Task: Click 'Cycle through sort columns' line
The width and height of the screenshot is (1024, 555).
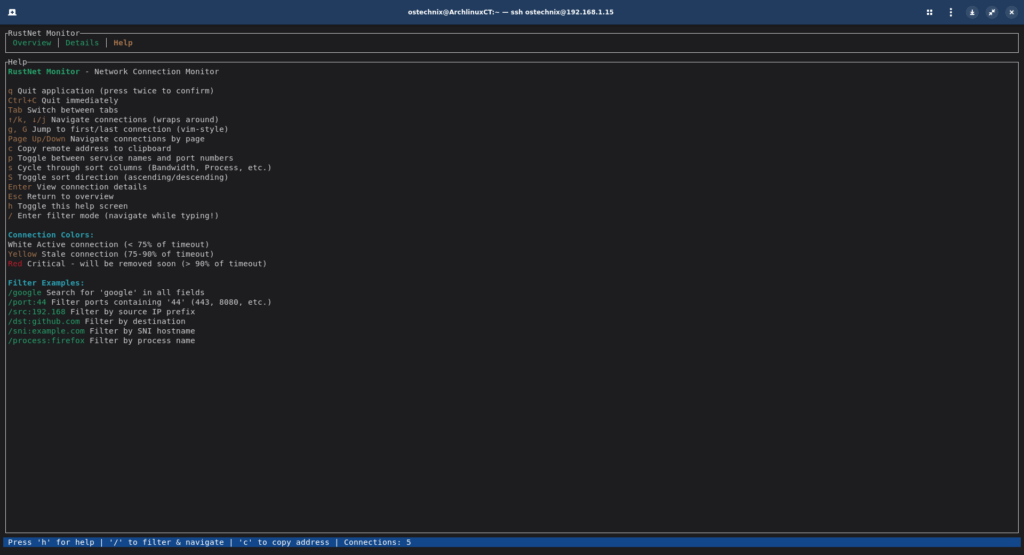Action: [x=140, y=167]
